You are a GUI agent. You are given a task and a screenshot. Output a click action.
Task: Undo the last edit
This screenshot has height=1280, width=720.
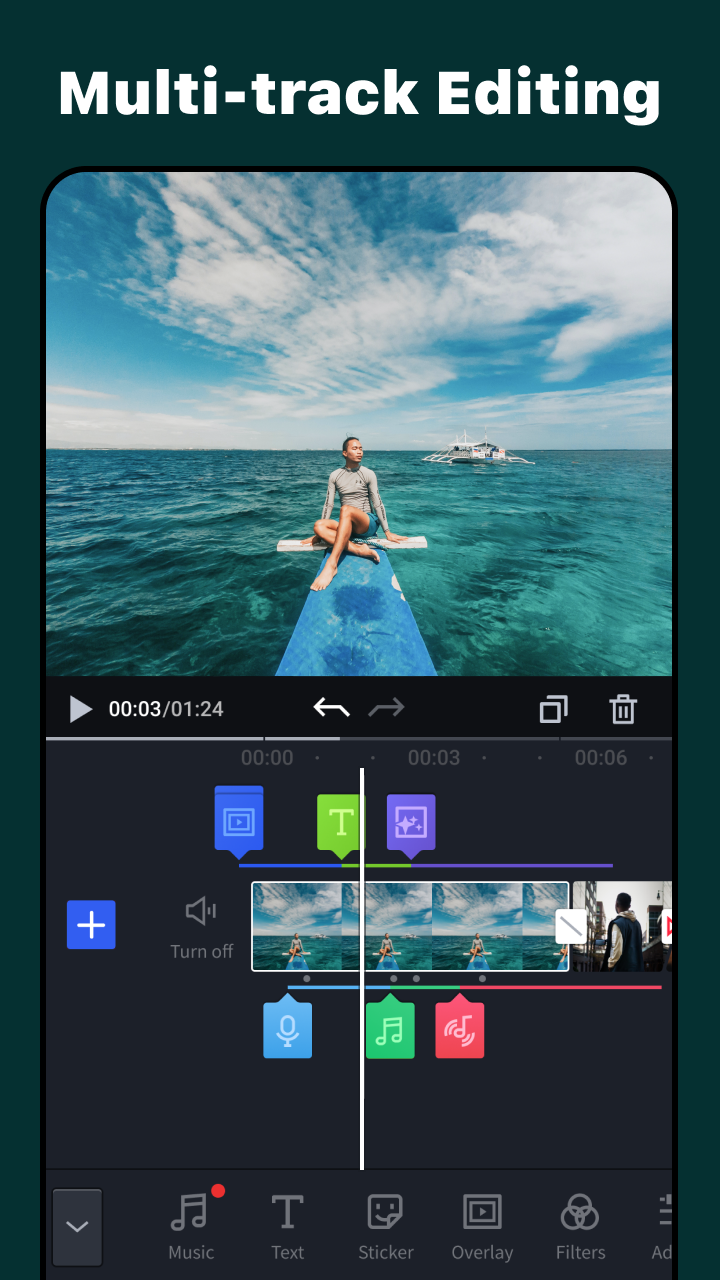(331, 709)
